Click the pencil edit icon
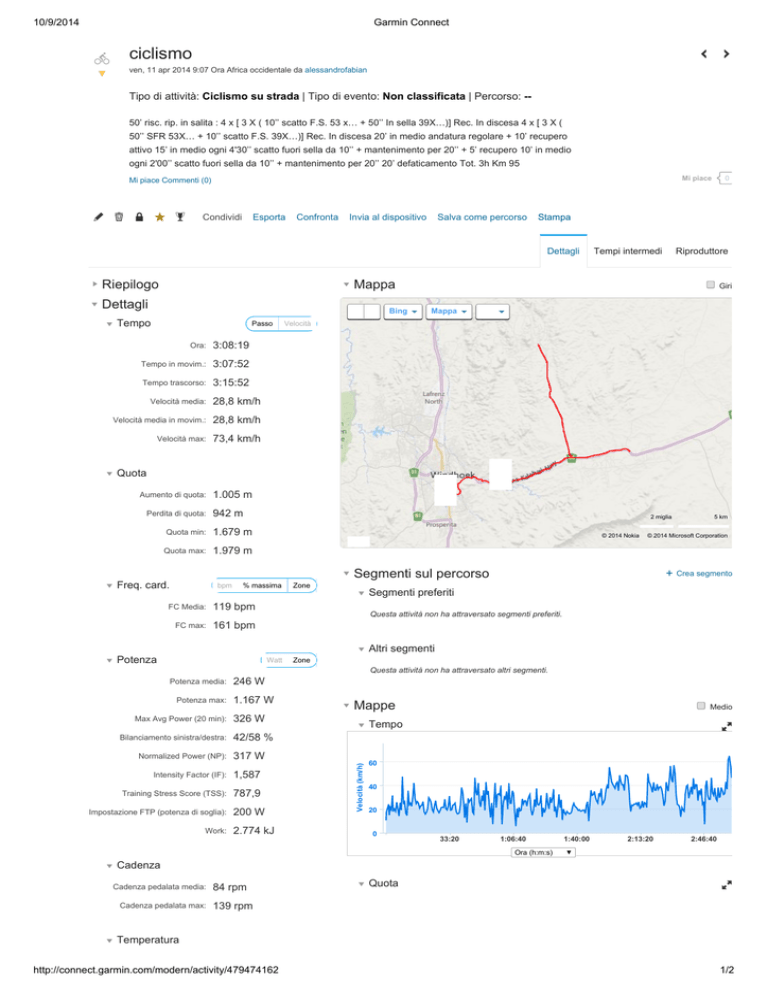Image resolution: width=768 pixels, height=994 pixels. click(98, 217)
